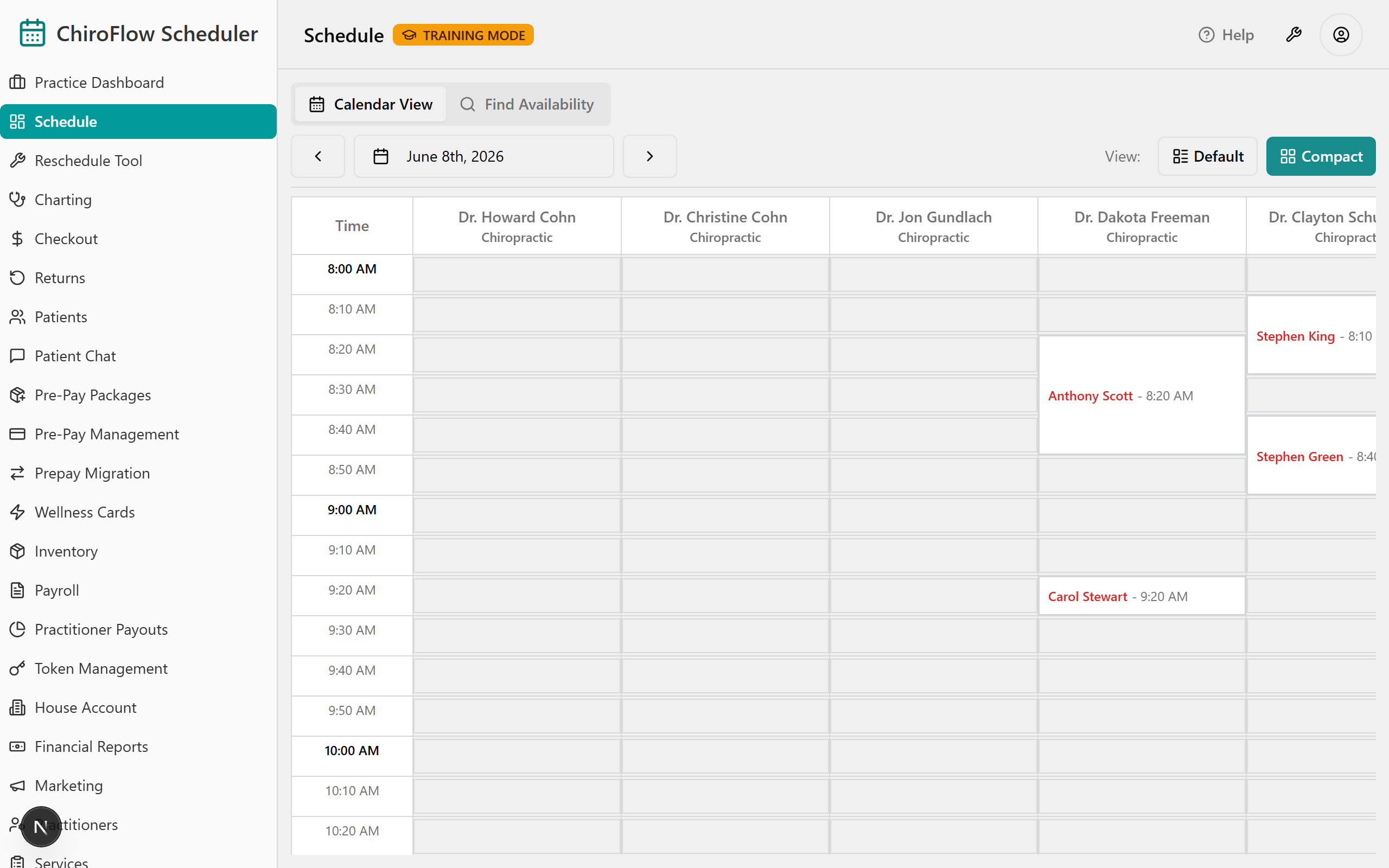This screenshot has height=868, width=1389.
Task: Open Practitioner Payouts pie icon
Action: coord(17,629)
